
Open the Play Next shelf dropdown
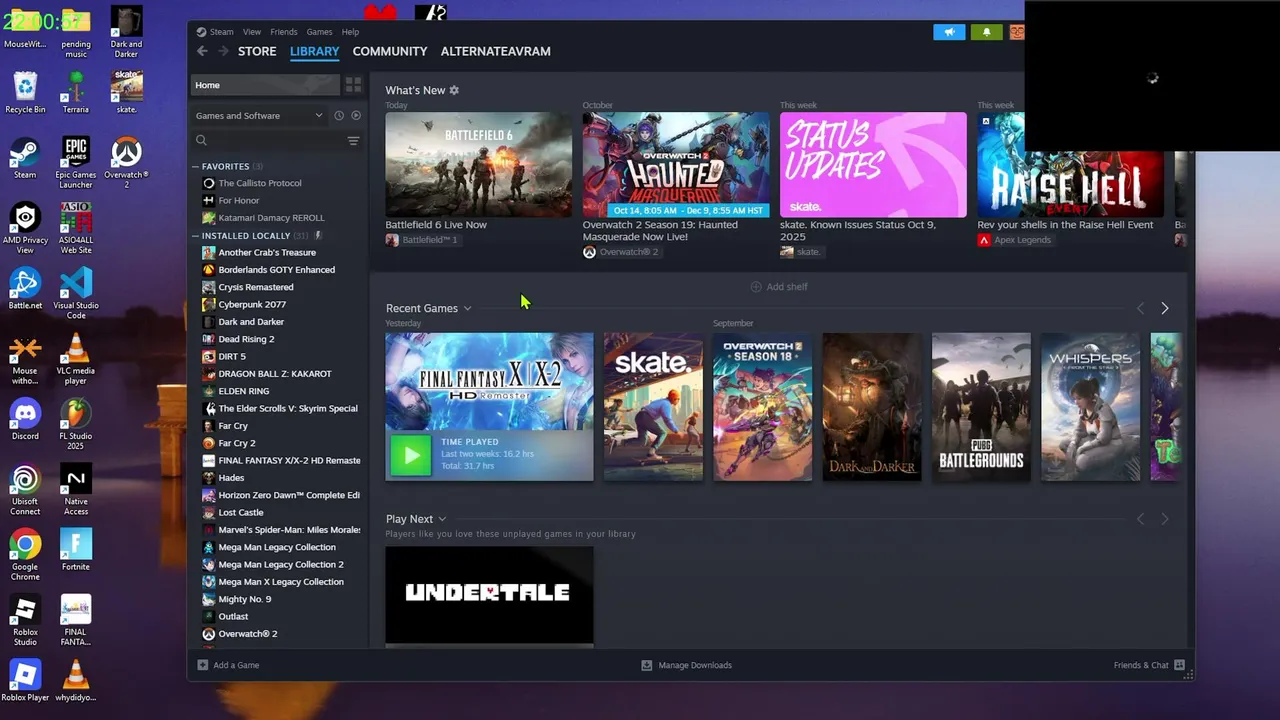click(442, 519)
